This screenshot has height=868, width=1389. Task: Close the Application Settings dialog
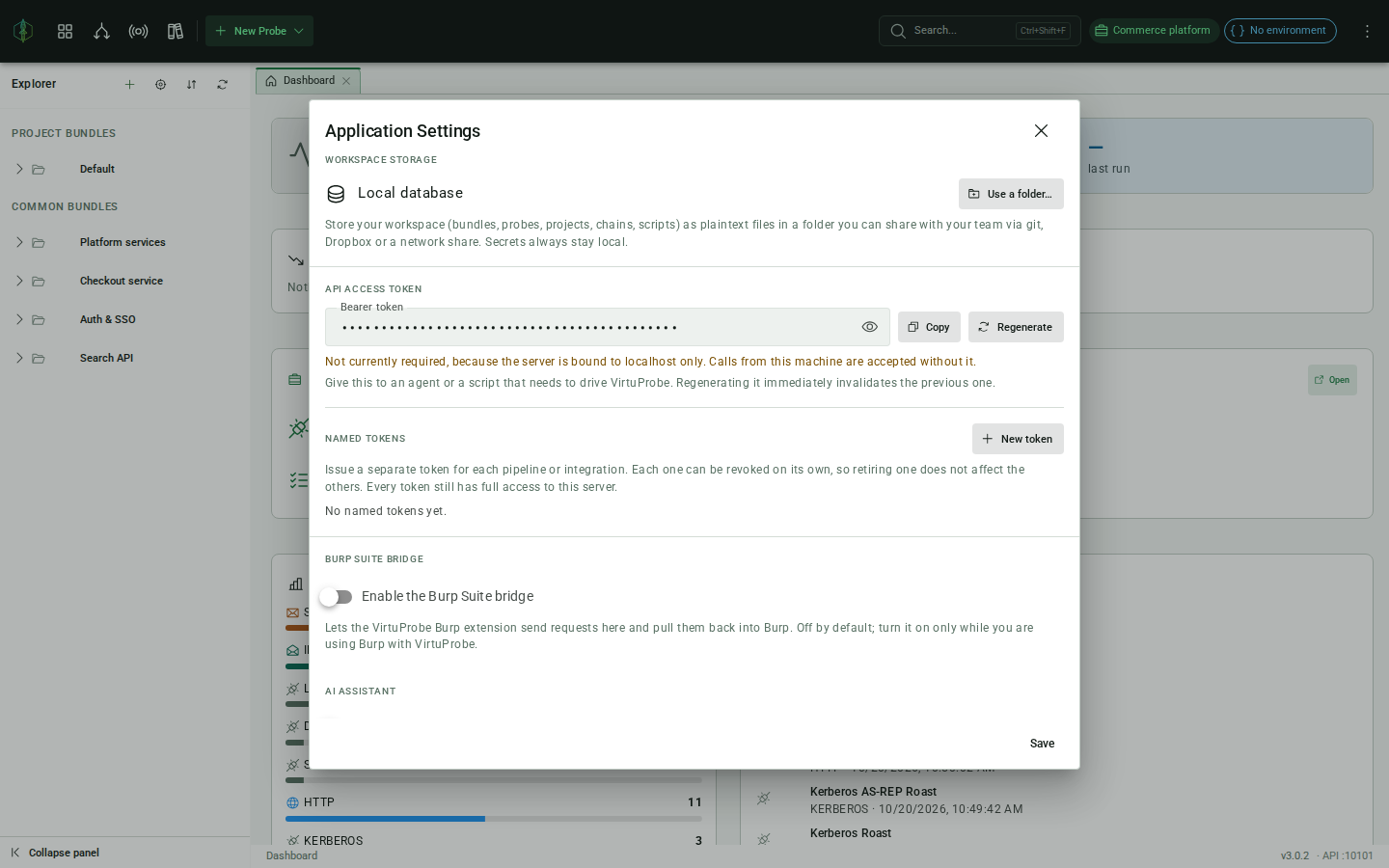click(x=1041, y=130)
